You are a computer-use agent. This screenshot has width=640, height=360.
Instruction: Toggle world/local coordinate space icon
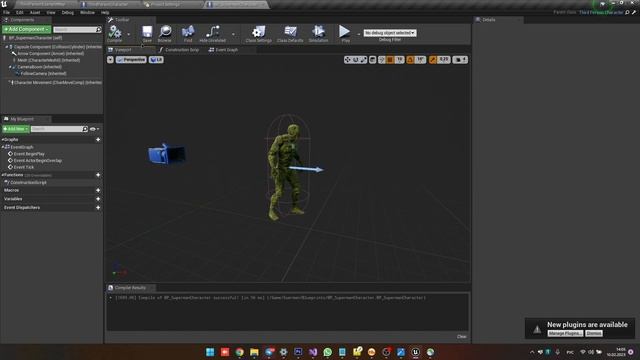pos(373,60)
